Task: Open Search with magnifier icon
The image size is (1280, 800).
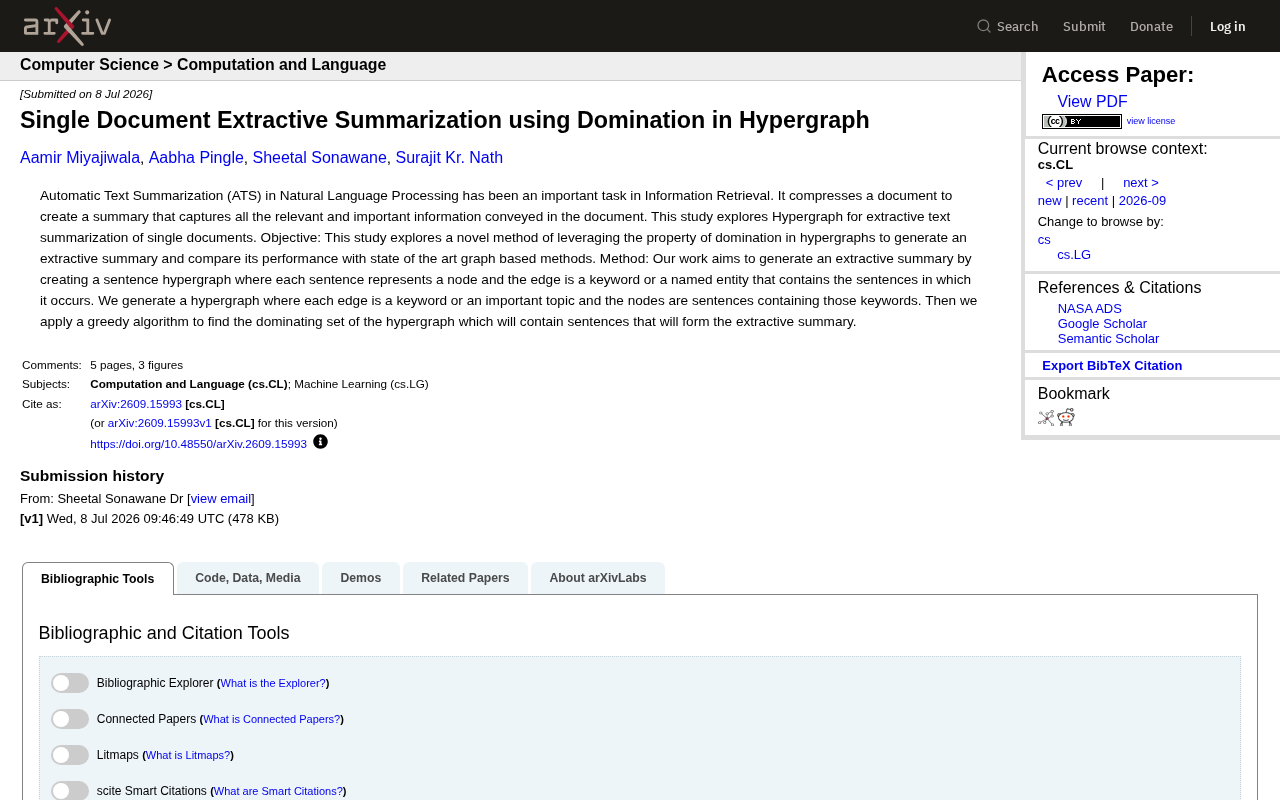Action: [x=1008, y=26]
